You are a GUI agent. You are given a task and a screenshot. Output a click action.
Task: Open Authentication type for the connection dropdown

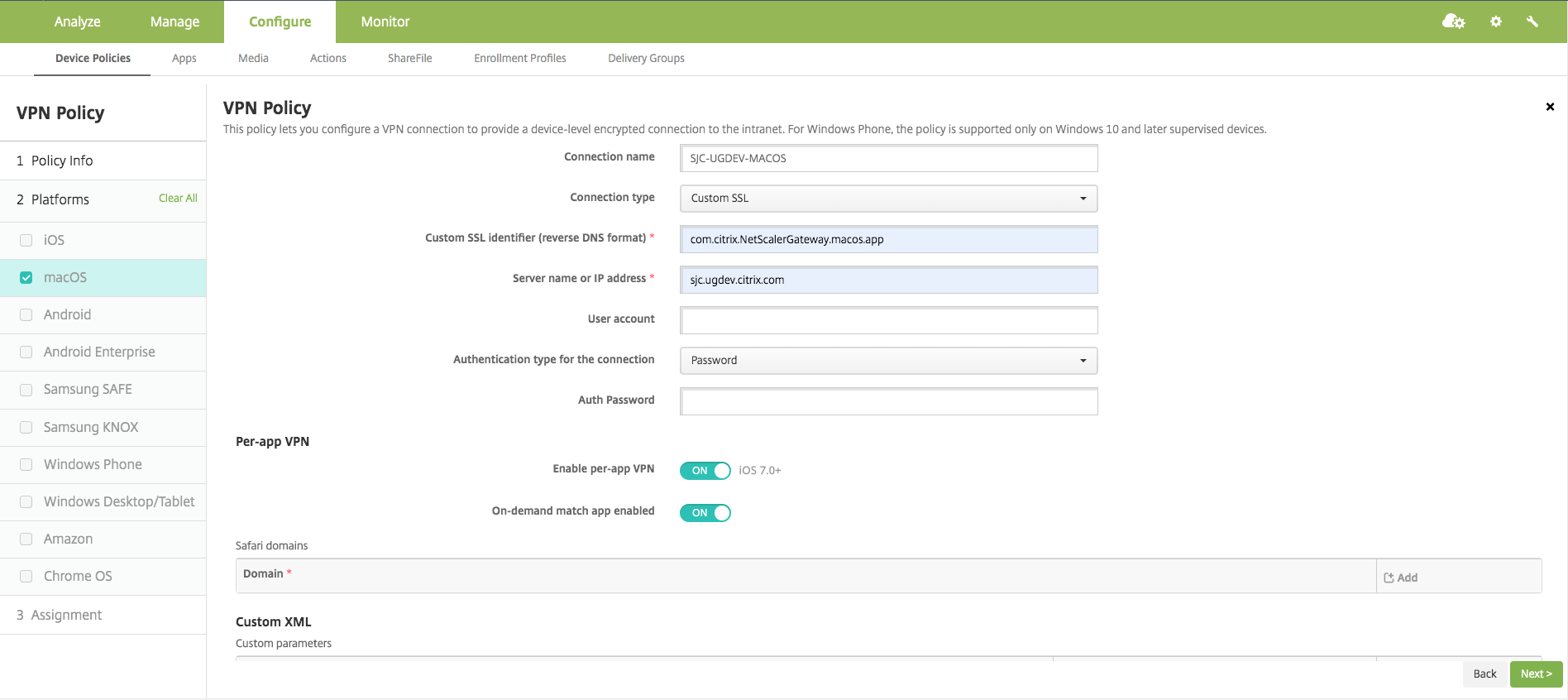[888, 361]
